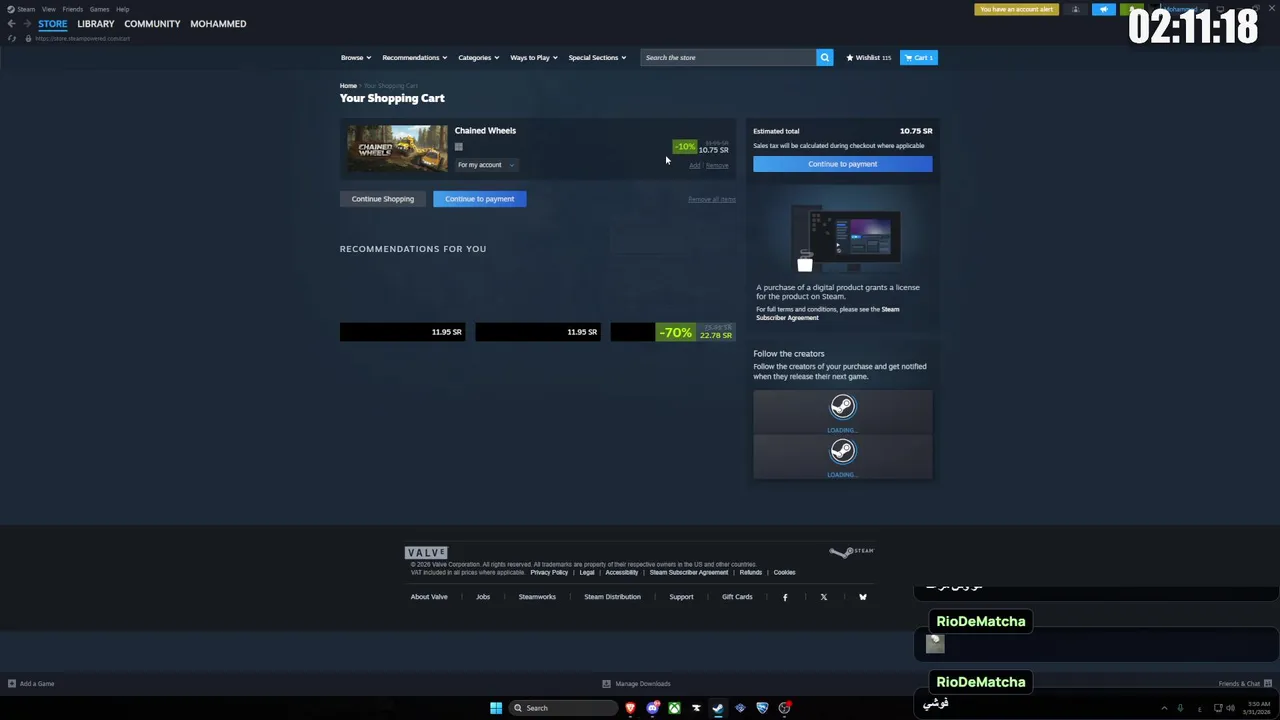Screen dimensions: 1280x720
Task: Click the Home breadcrumb link
Action: [x=348, y=86]
